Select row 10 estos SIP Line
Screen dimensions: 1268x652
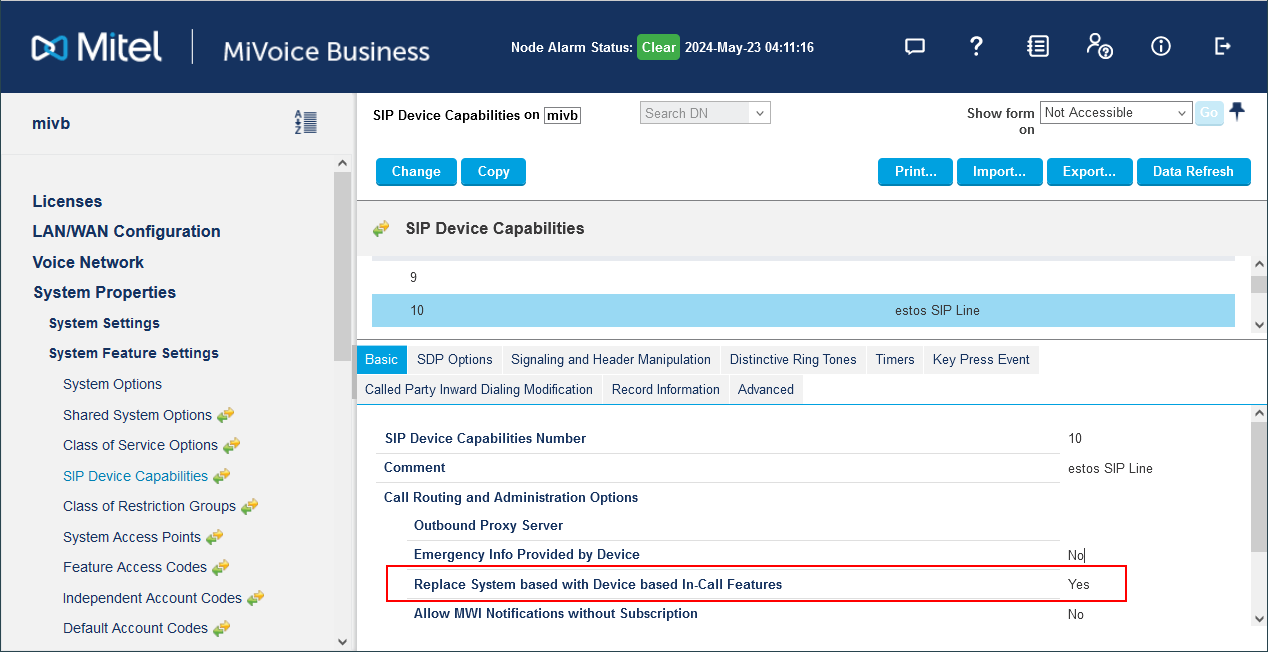(x=802, y=310)
